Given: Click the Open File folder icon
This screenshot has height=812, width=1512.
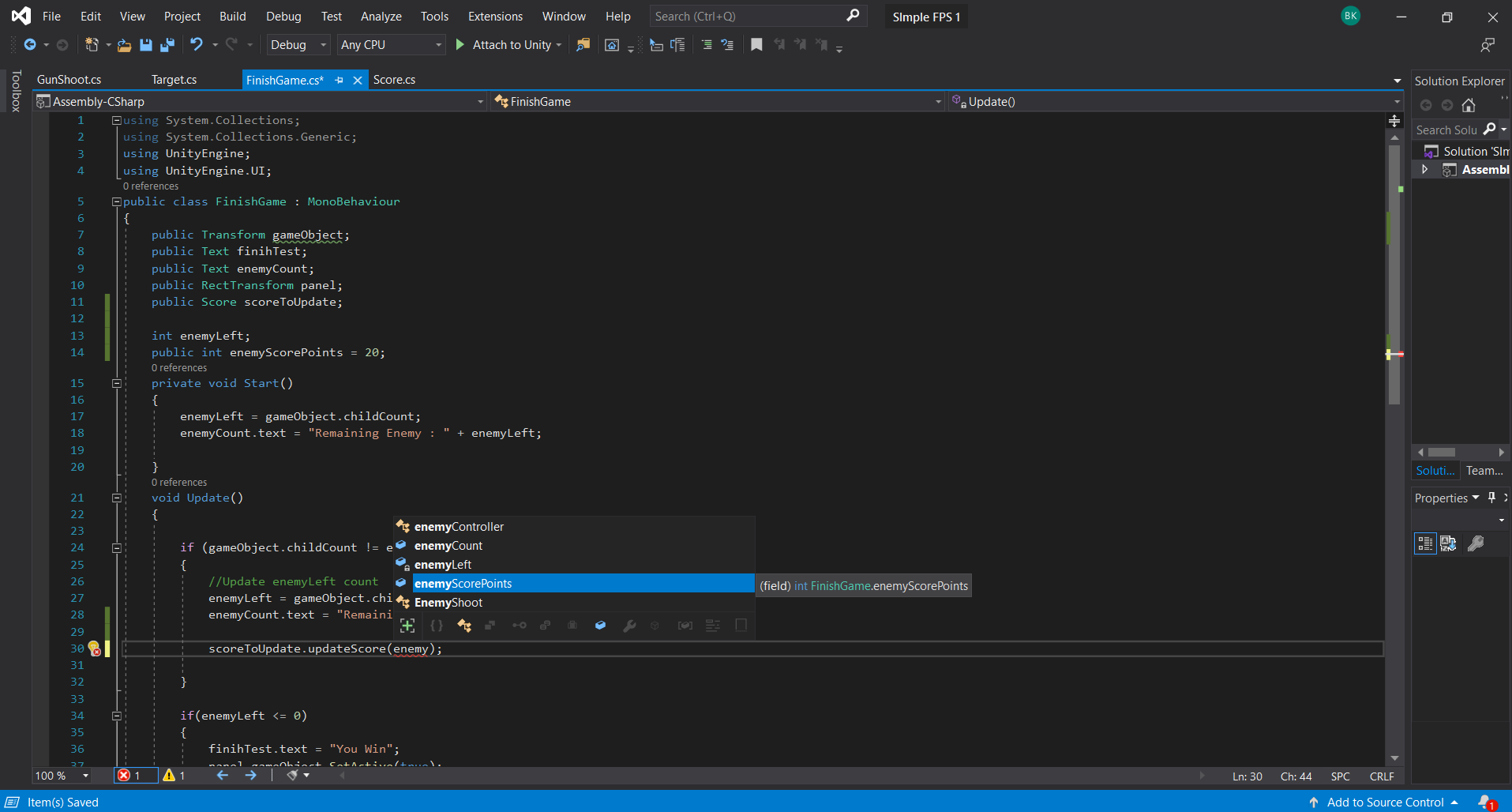Looking at the screenshot, I should pos(124,45).
